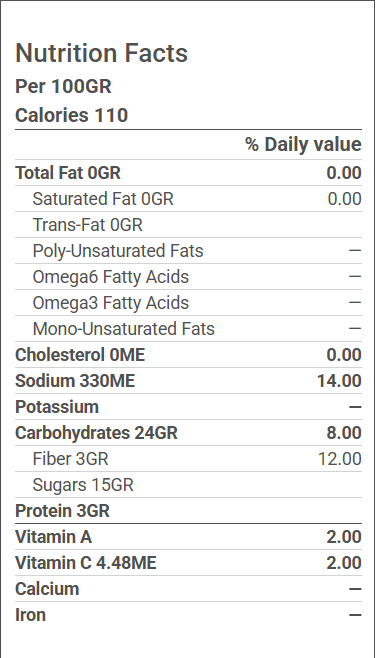Select the Cholesterol 0ME row
The image size is (377, 658).
coord(188,355)
